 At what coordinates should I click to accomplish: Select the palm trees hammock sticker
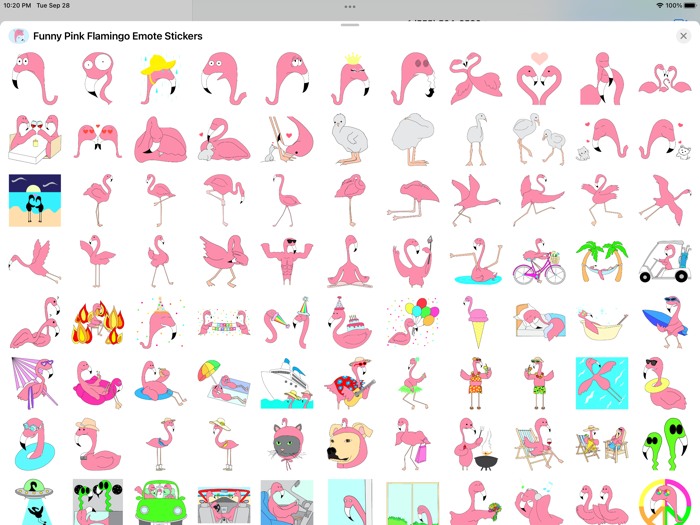click(602, 261)
